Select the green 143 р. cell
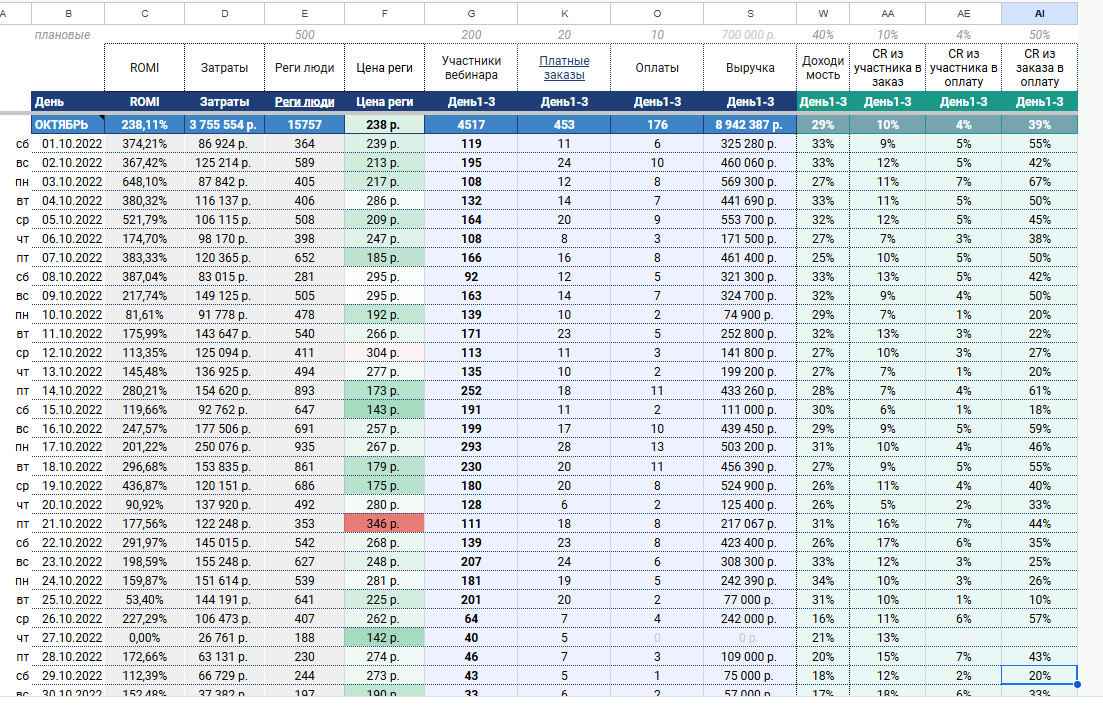This screenshot has width=1103, height=706. [384, 409]
